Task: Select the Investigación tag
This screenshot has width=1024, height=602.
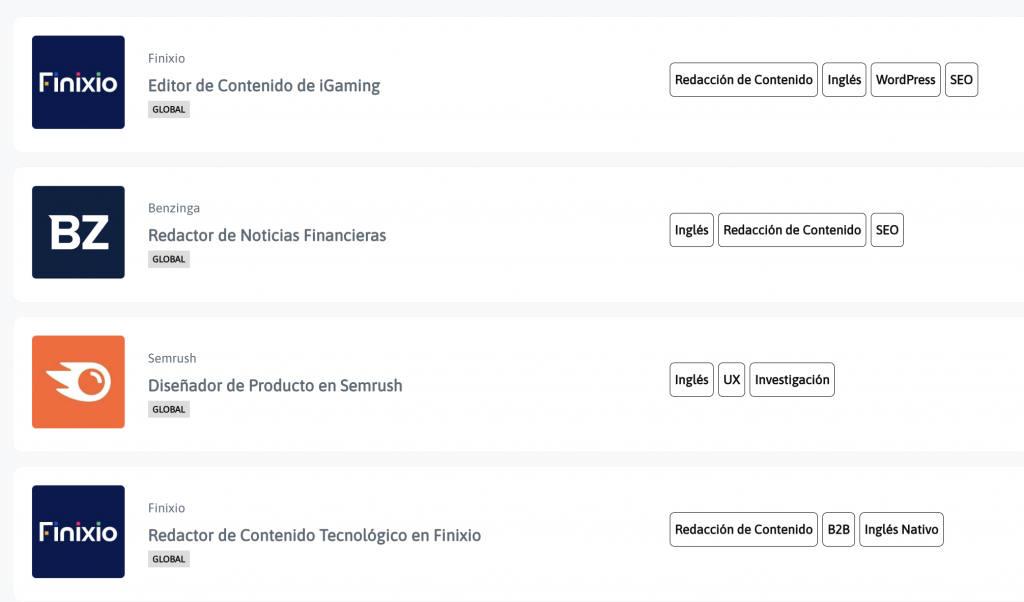Action: click(x=792, y=379)
